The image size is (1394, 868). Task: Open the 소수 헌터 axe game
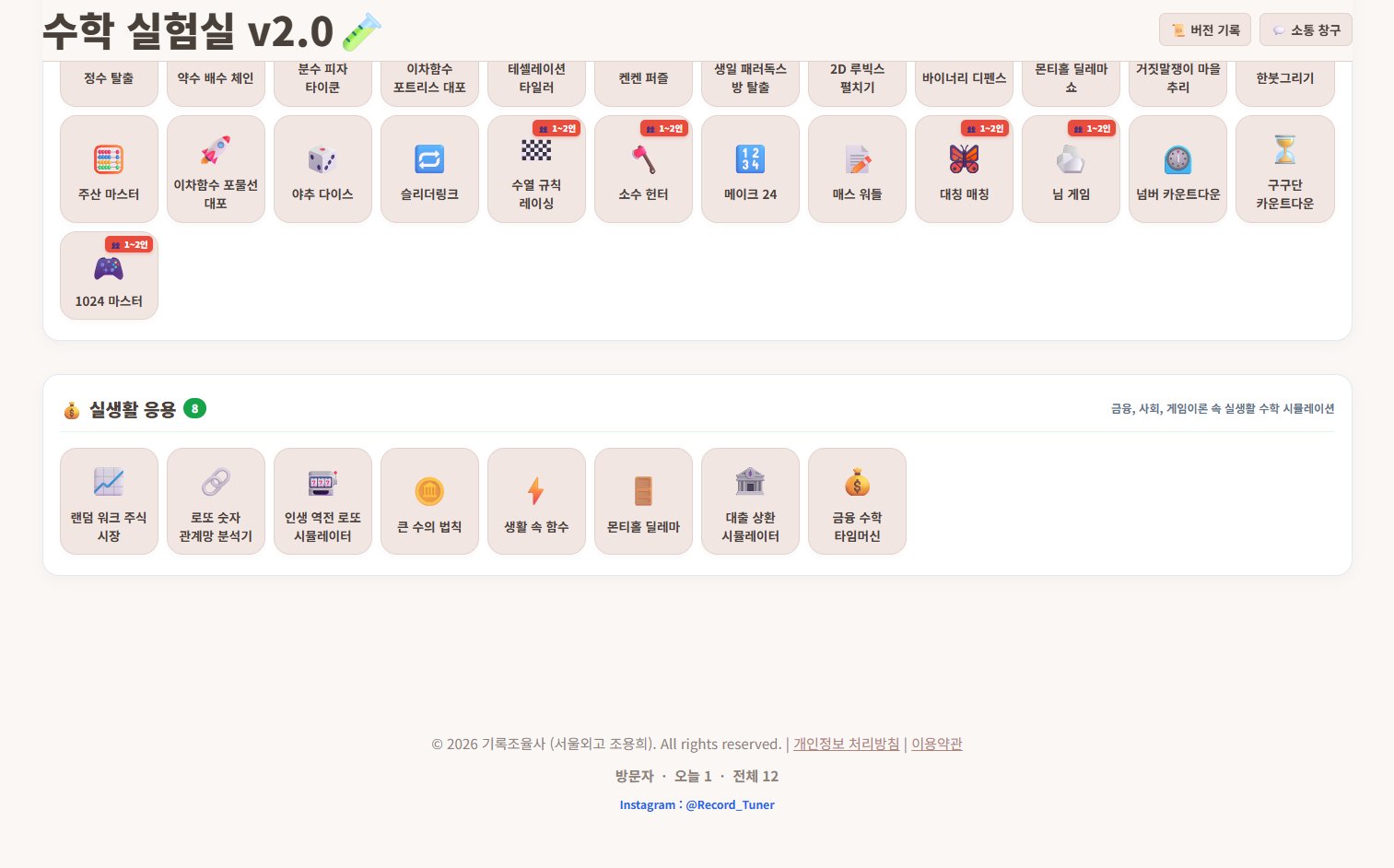click(643, 170)
